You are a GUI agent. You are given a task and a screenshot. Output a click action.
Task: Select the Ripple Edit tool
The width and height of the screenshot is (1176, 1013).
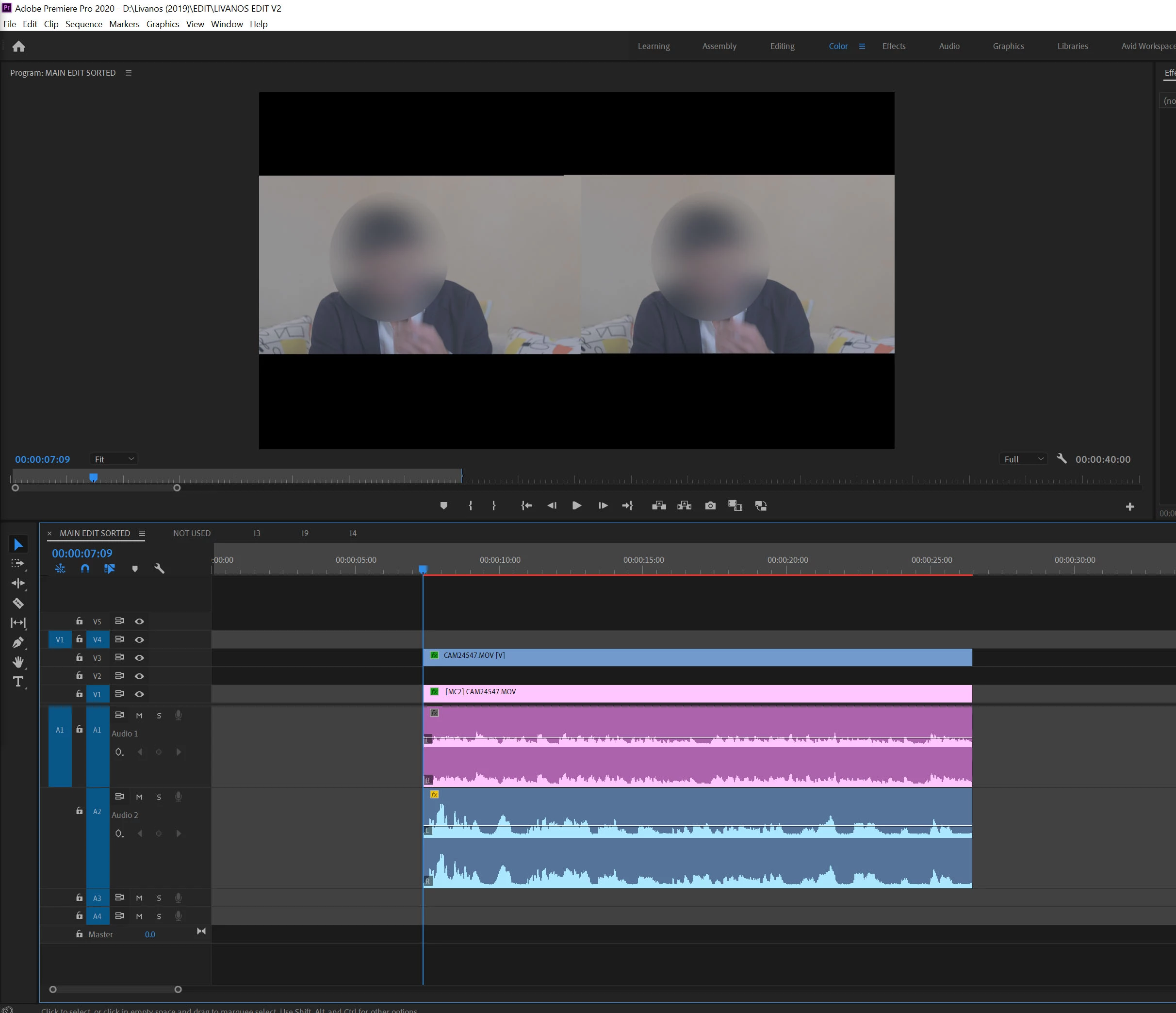(18, 584)
